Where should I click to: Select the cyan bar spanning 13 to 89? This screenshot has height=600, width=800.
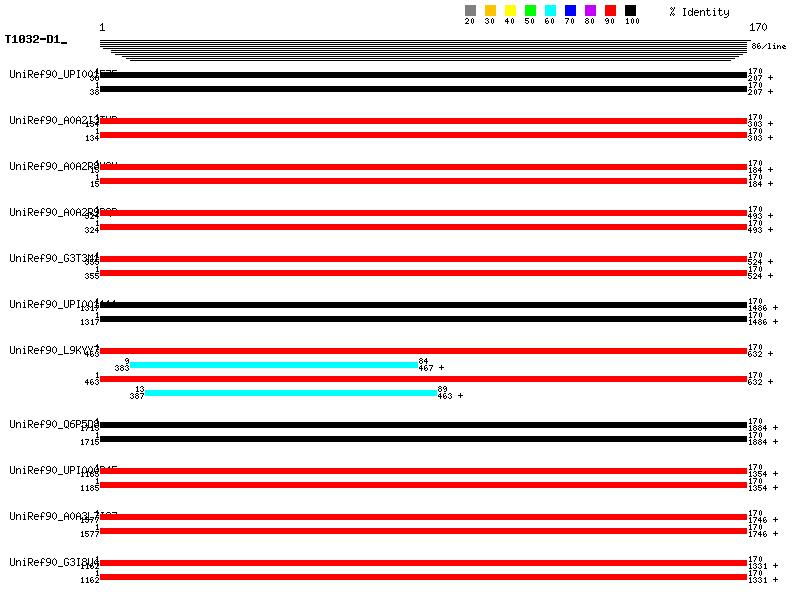(x=291, y=393)
